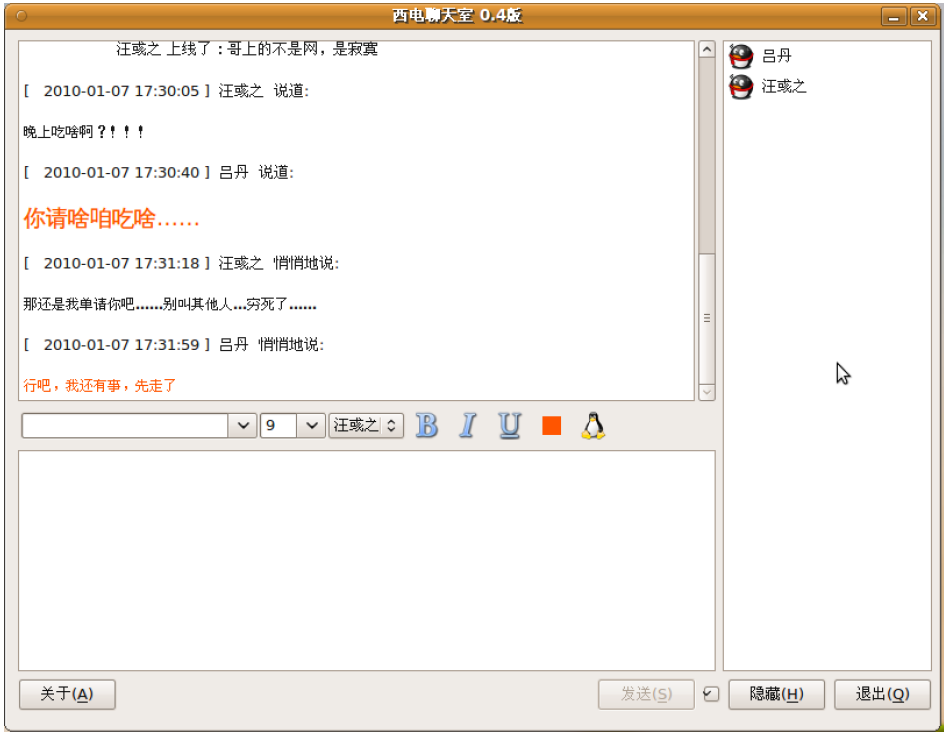Click 吕丹's avatar in the user list

point(740,56)
